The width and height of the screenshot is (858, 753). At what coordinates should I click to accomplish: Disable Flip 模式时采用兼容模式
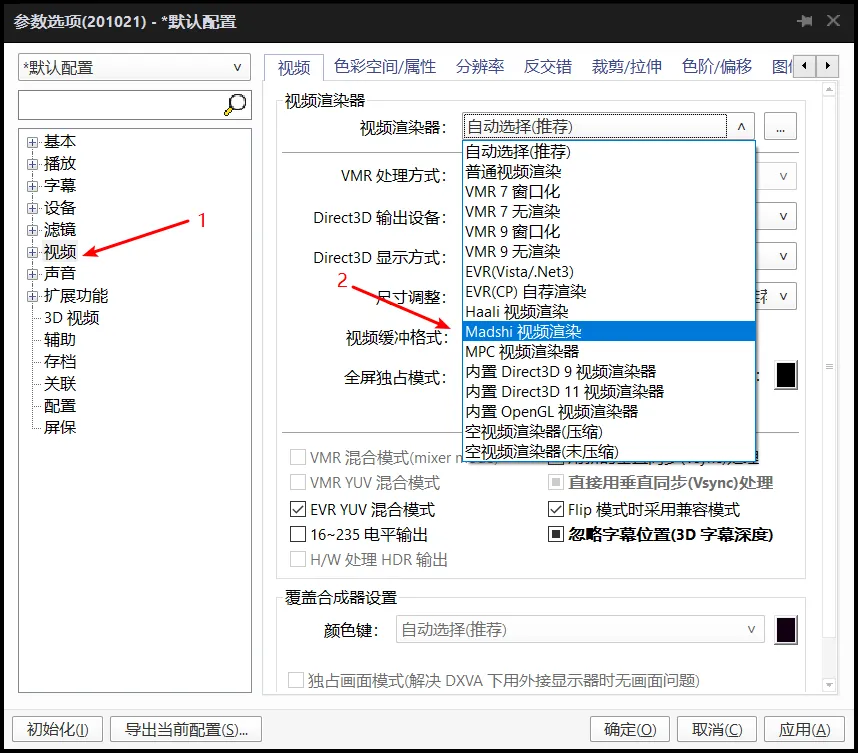[x=556, y=509]
